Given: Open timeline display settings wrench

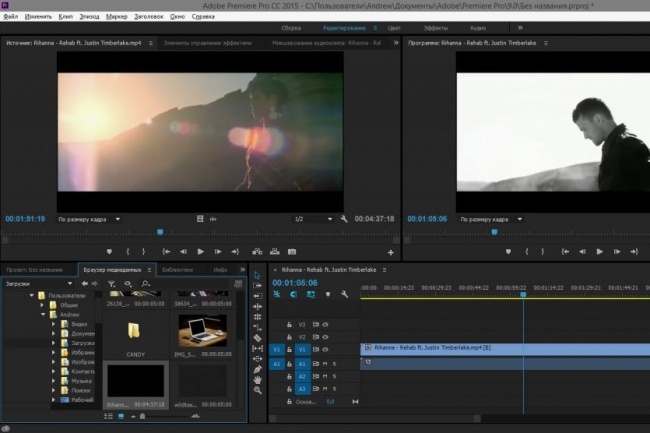Looking at the screenshot, I should click(x=344, y=294).
